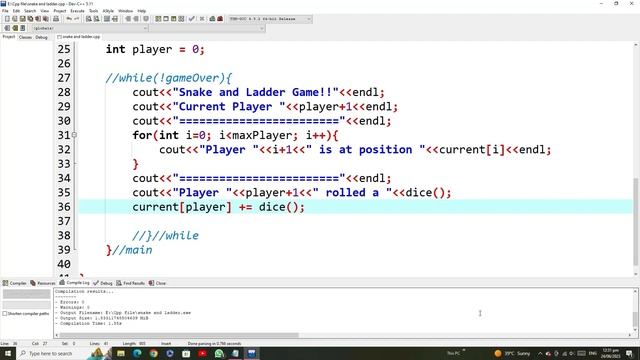Click the Print toolbar icon
Image resolution: width=640 pixels, height=360 pixels.
tap(56, 19)
